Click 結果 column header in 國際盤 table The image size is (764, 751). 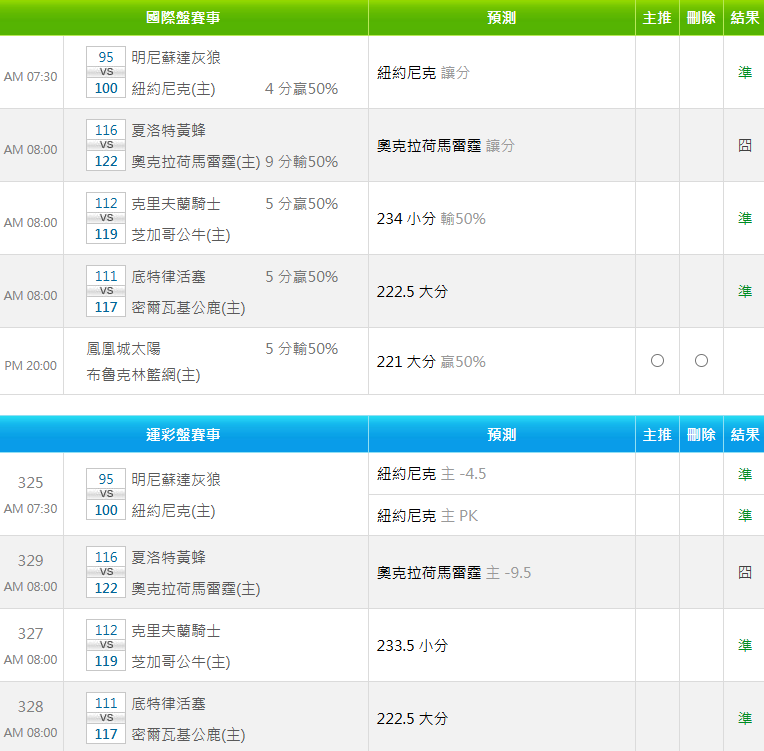[745, 18]
